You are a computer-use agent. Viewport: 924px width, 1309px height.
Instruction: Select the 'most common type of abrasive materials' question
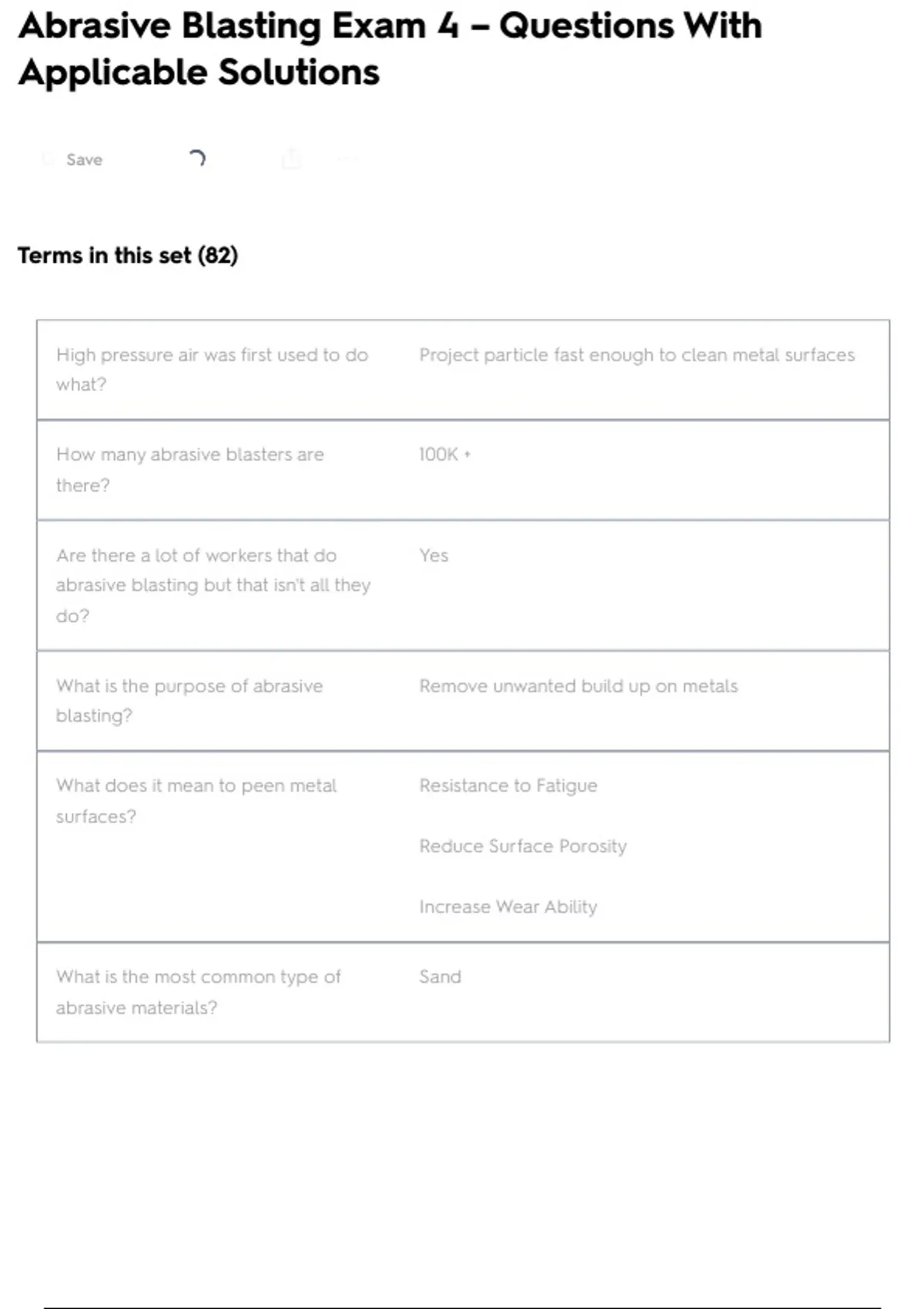198,992
